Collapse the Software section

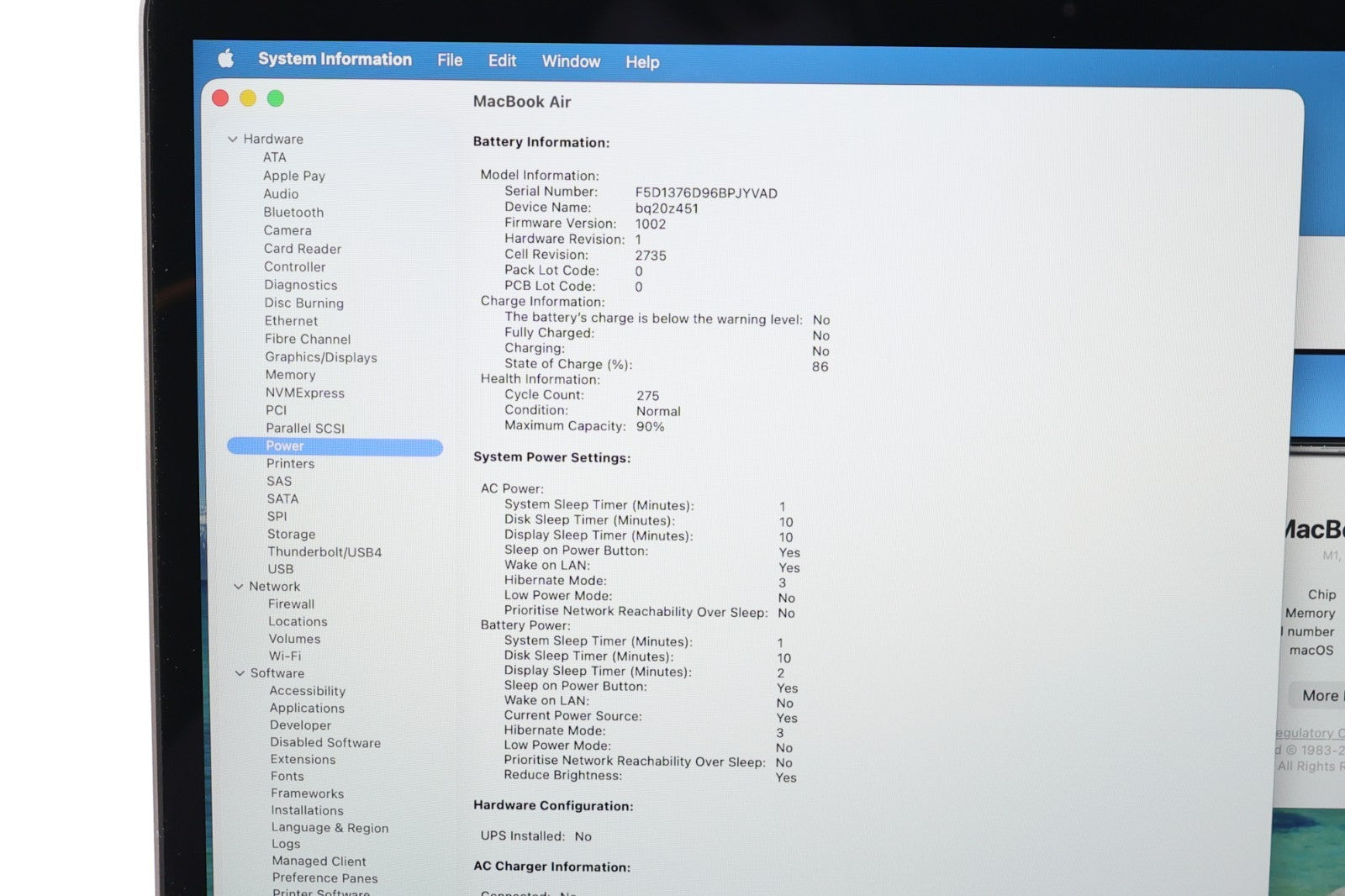click(x=240, y=673)
